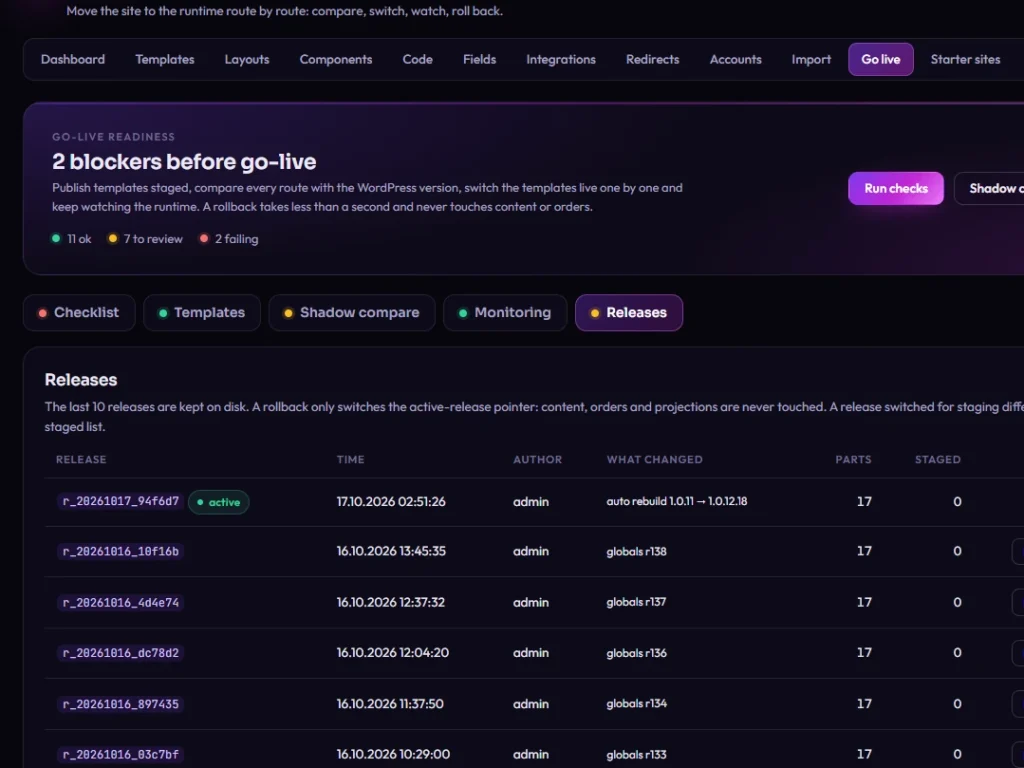The width and height of the screenshot is (1024, 768).
Task: Open the Layouts tab
Action: tap(247, 59)
